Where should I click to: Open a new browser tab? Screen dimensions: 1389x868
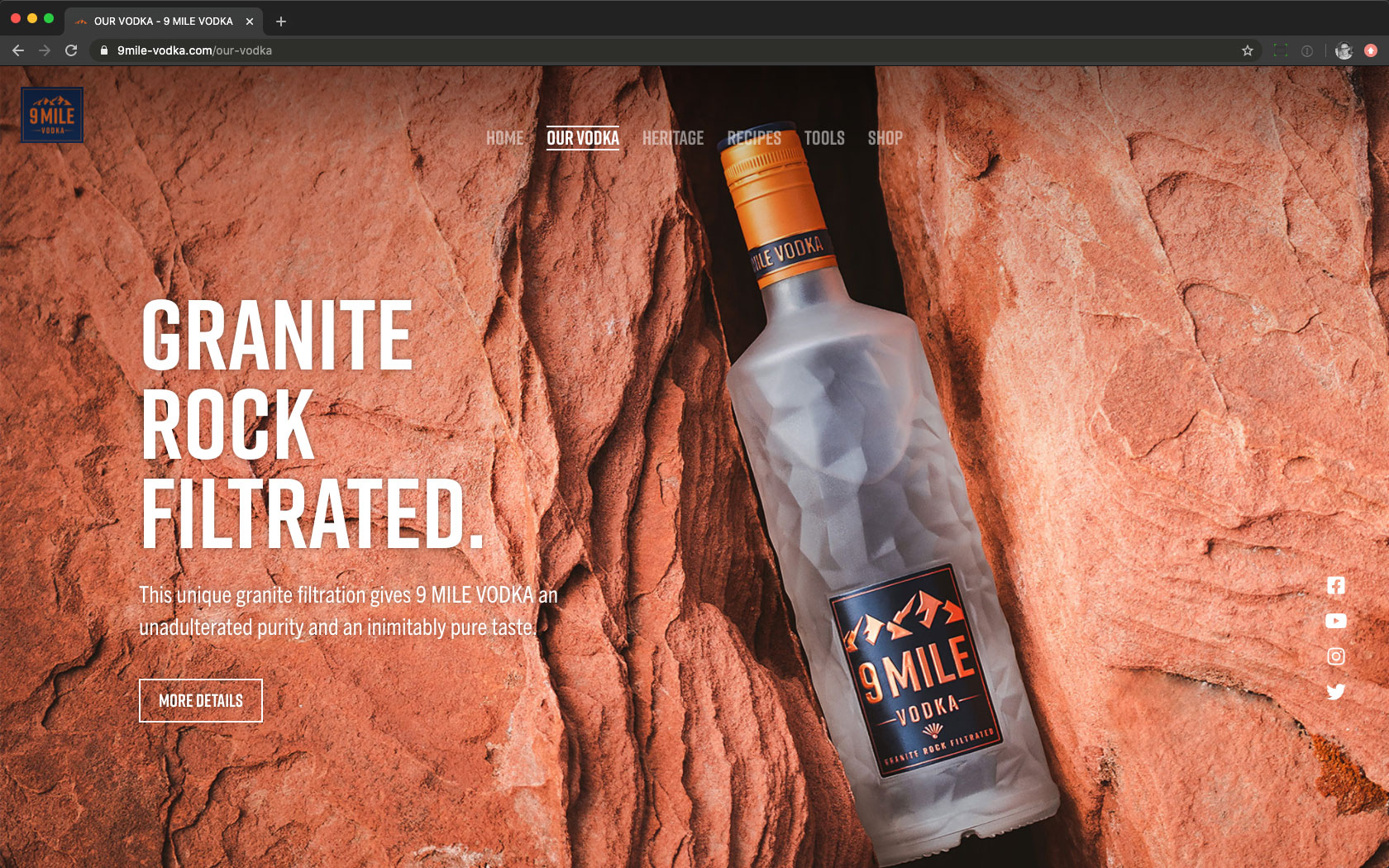click(x=281, y=21)
